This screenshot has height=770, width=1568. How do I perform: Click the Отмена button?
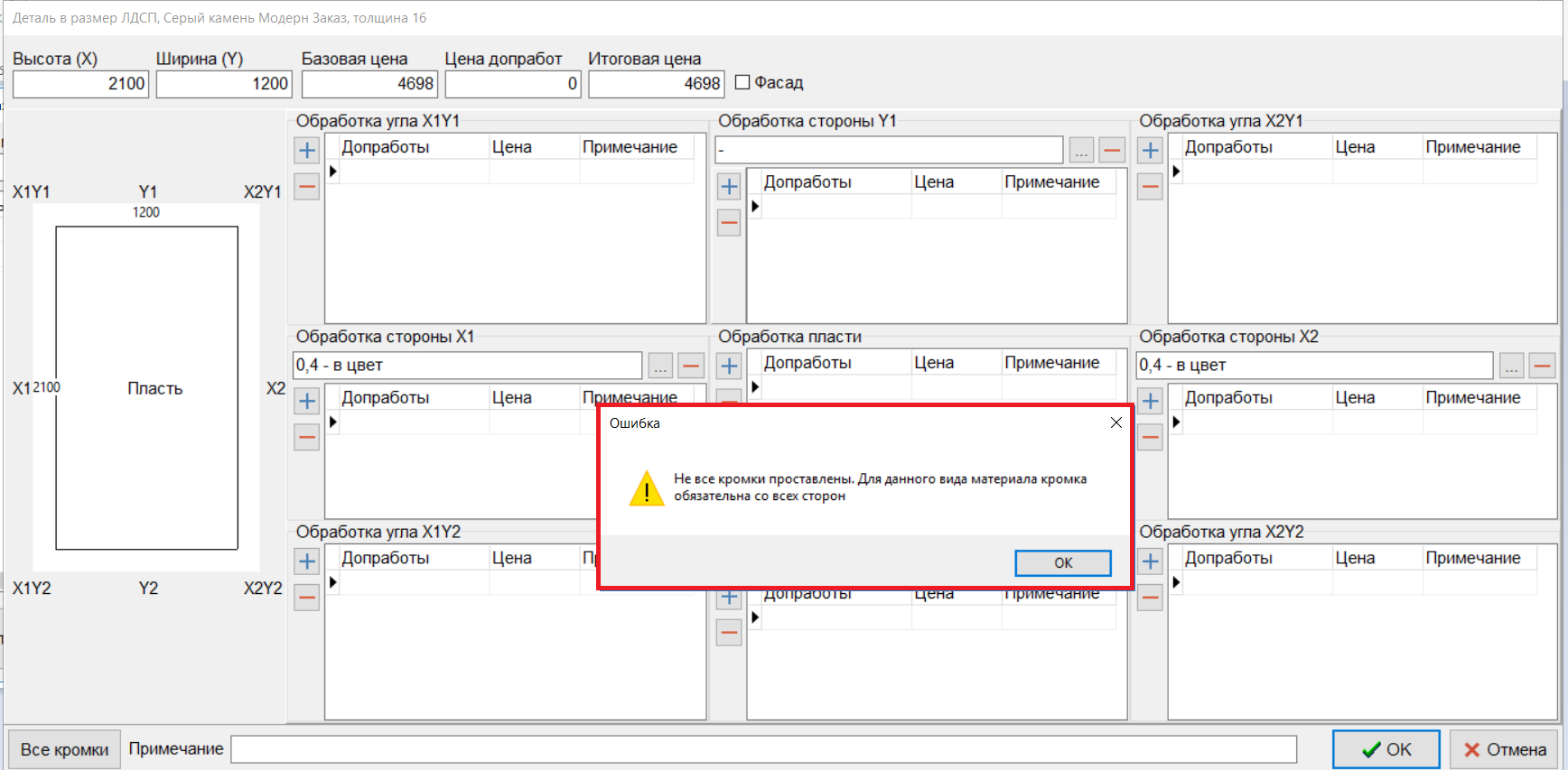(1505, 749)
